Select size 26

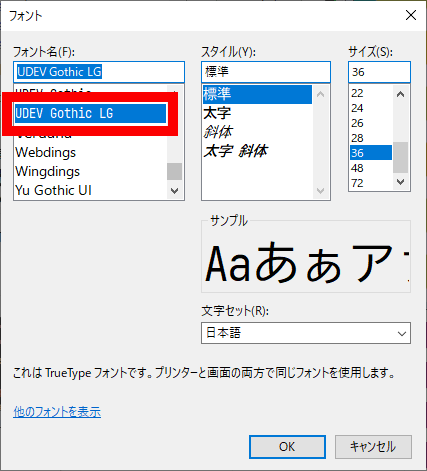click(x=357, y=123)
